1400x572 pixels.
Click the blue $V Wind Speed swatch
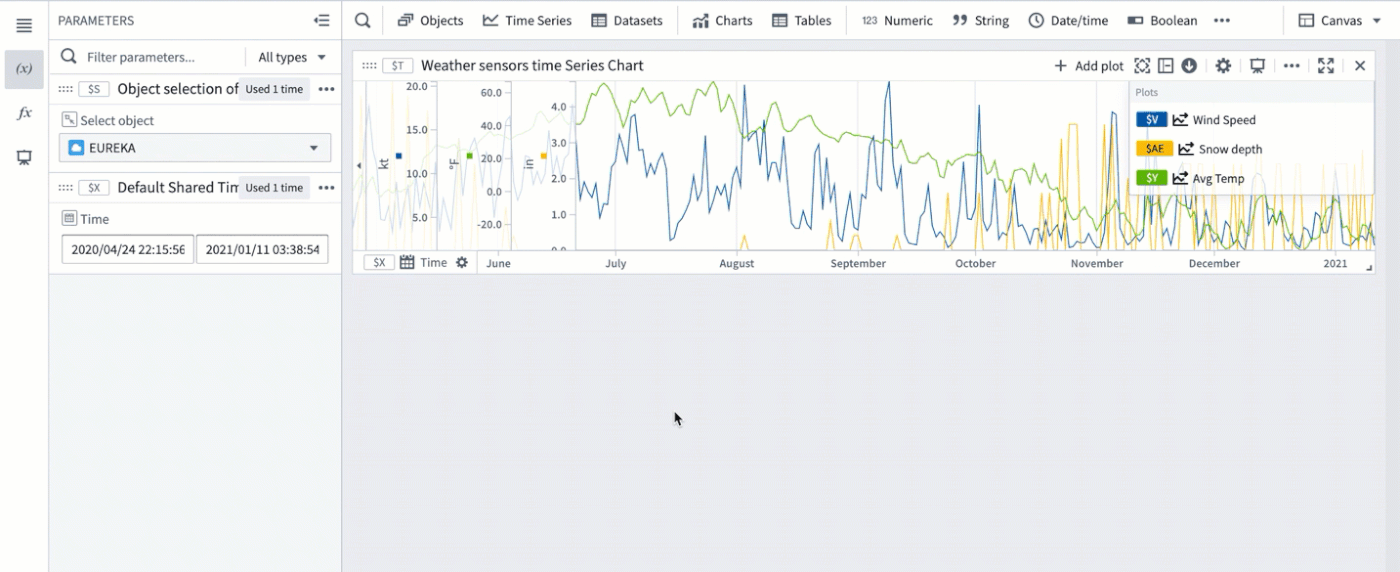coord(1152,120)
